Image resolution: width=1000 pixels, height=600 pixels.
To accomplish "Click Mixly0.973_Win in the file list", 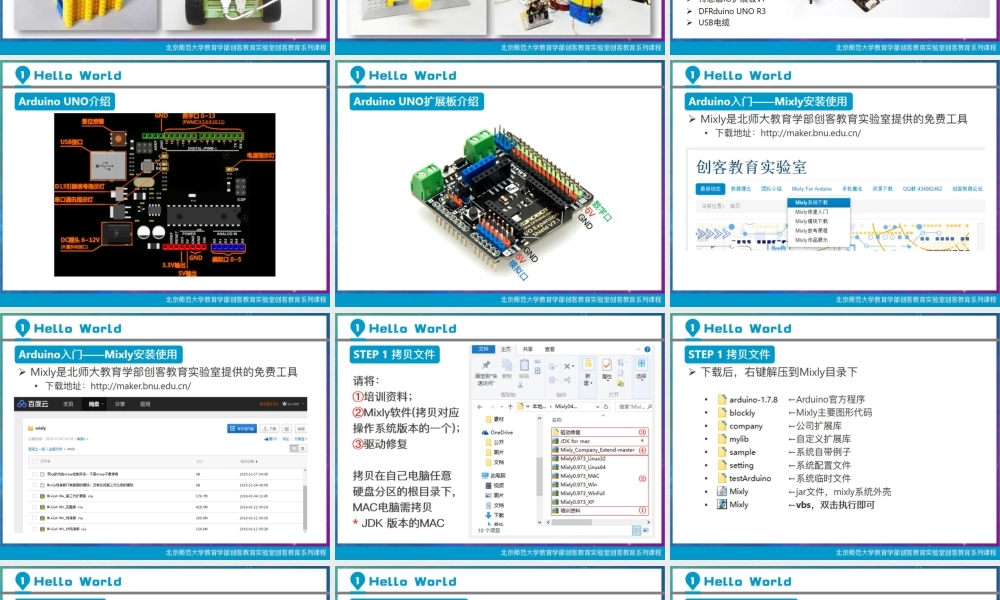I will (575, 485).
